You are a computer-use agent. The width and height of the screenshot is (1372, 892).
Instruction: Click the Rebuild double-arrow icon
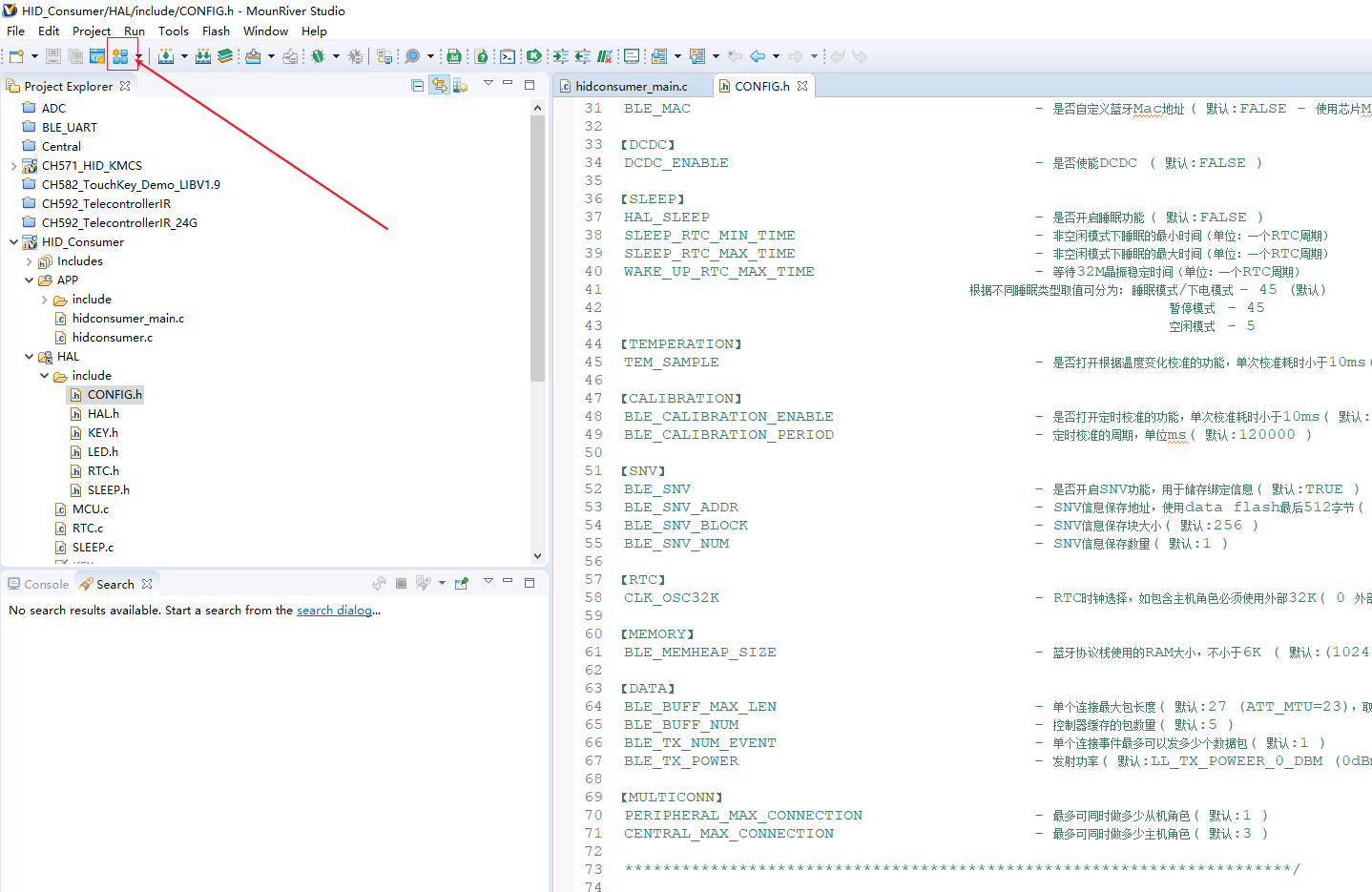pos(203,56)
